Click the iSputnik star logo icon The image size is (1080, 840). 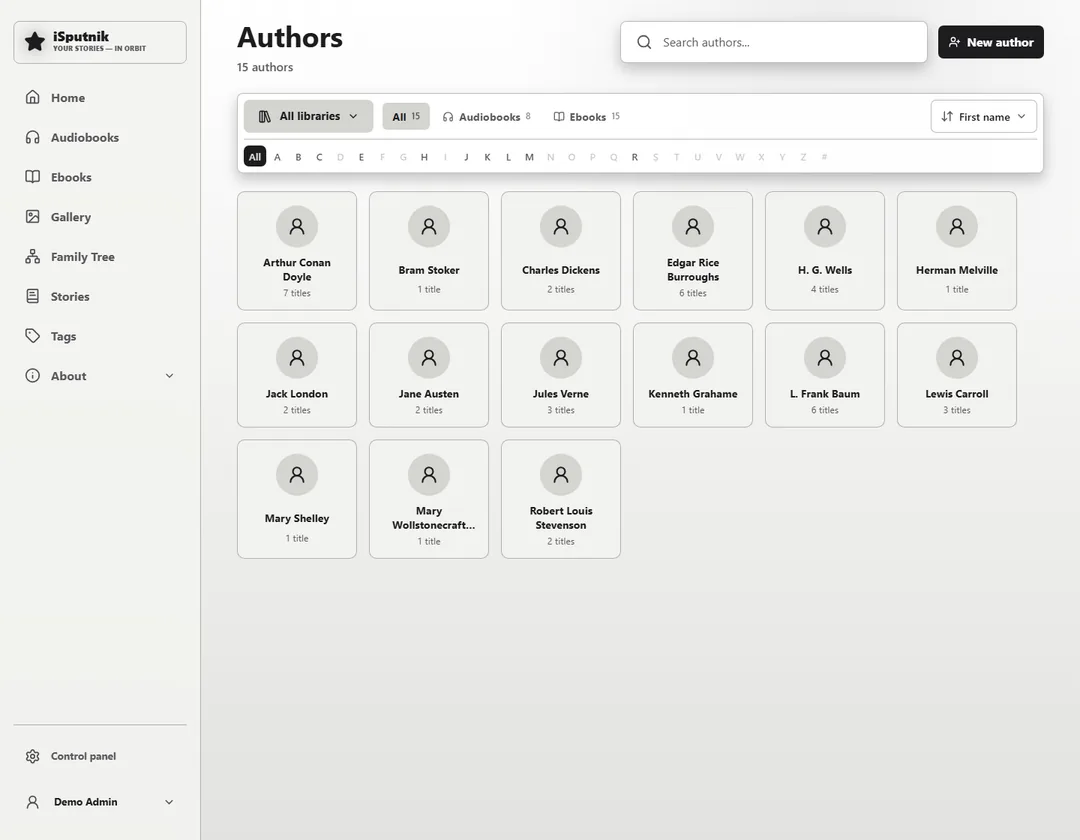34,41
